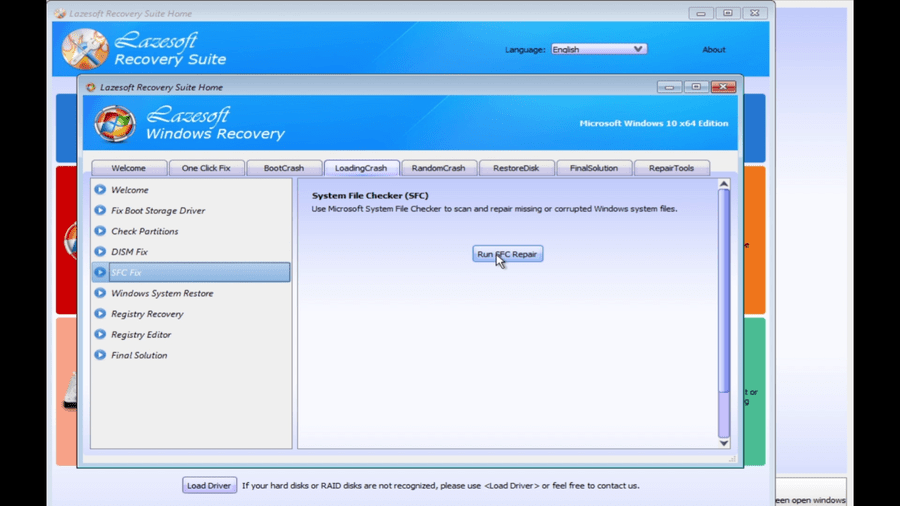Open Windows System Restore option

pos(191,293)
